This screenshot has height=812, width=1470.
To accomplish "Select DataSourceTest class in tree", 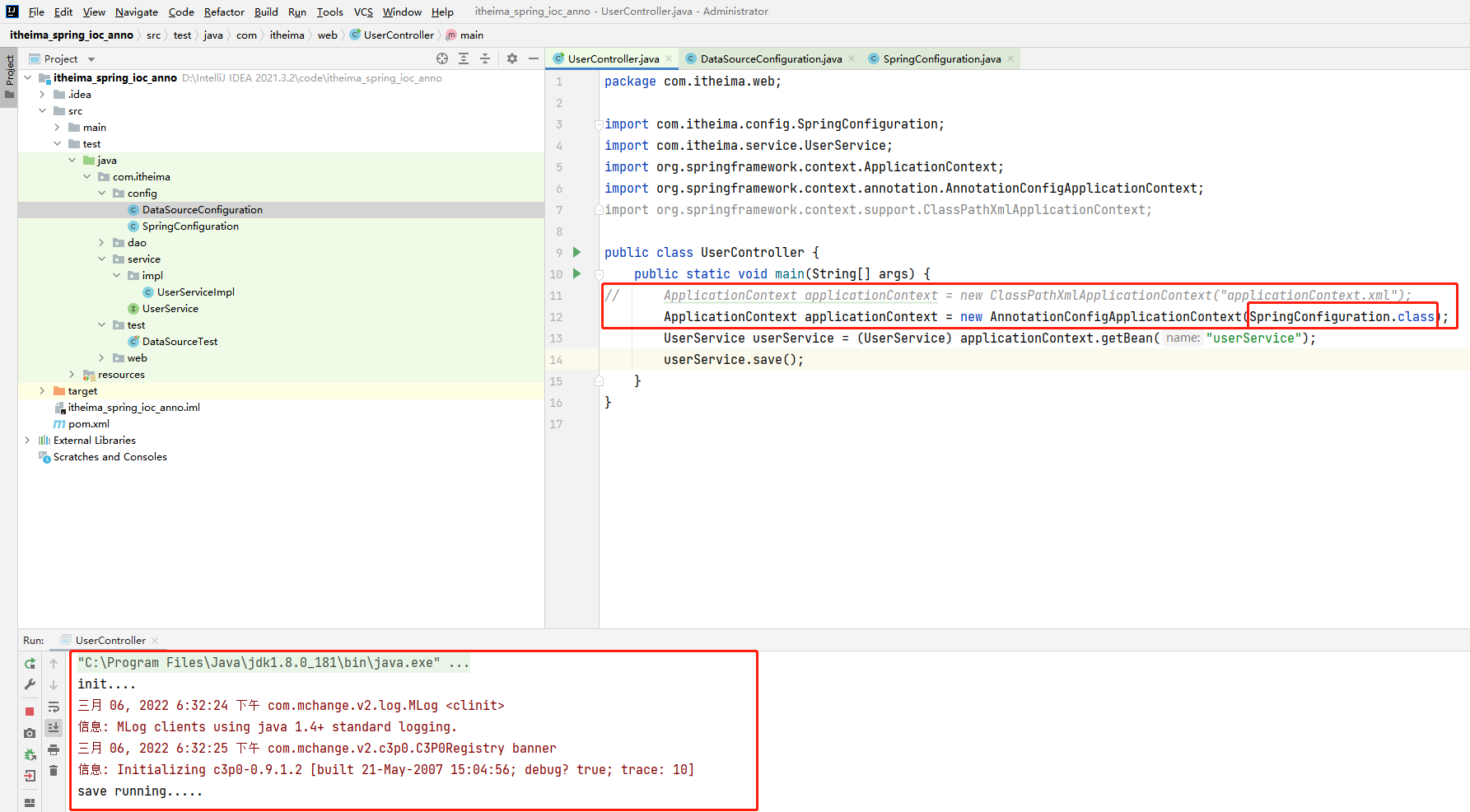I will click(x=180, y=341).
